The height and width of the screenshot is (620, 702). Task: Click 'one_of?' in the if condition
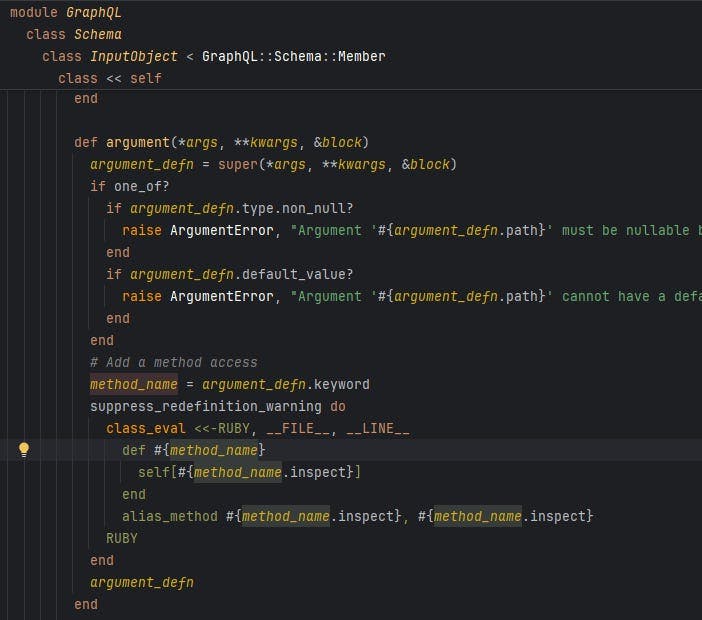[x=142, y=186]
